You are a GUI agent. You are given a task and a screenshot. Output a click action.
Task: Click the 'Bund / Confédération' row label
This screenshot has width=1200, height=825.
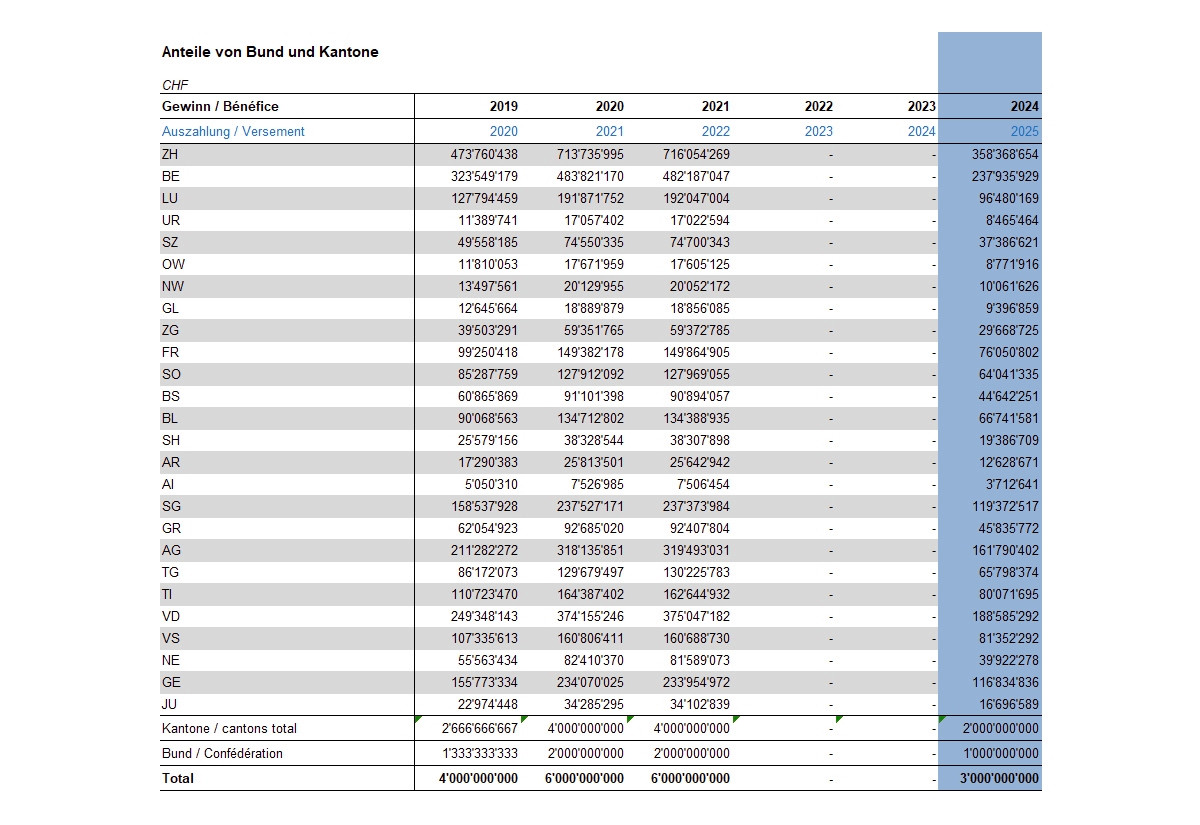click(x=222, y=754)
